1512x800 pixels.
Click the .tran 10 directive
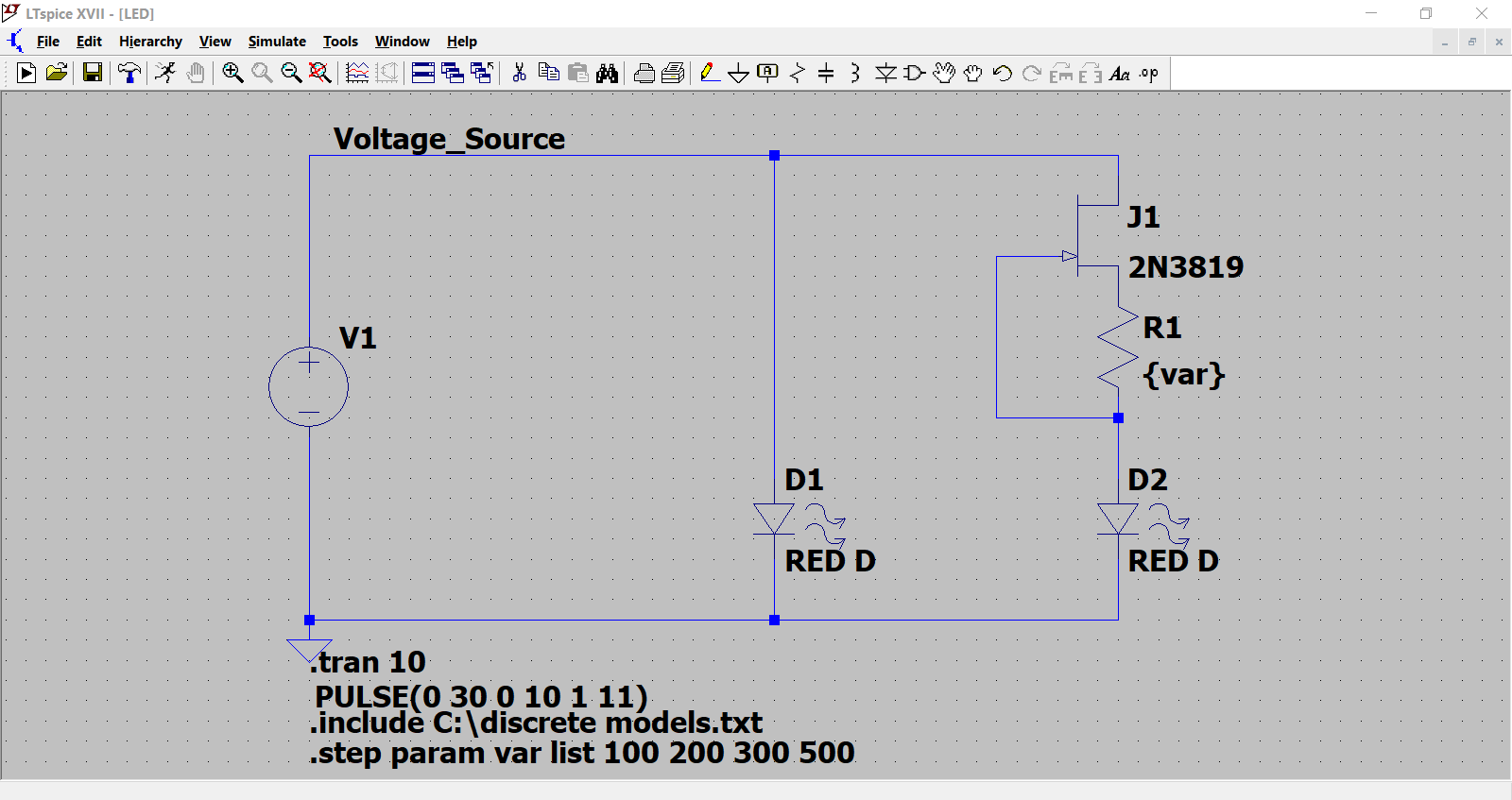click(x=369, y=662)
